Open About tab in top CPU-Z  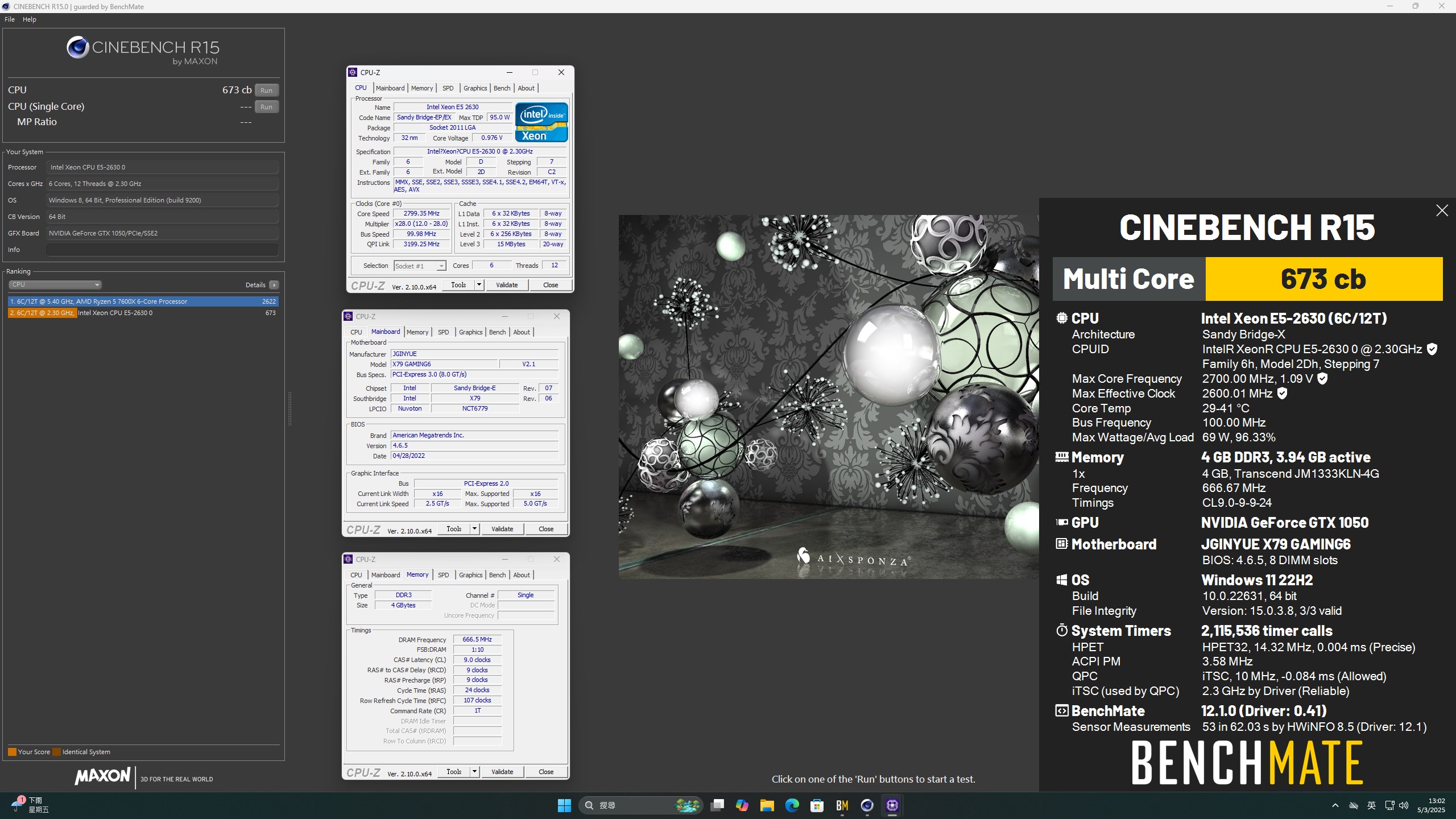pyautogui.click(x=526, y=88)
